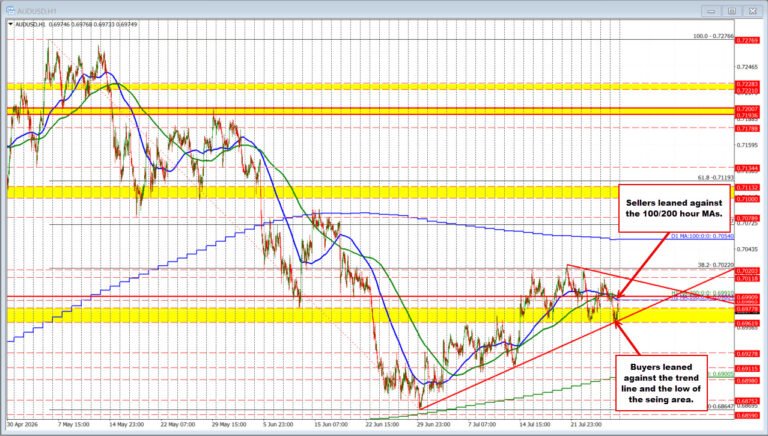Viewport: 768px width, 436px height.
Task: Click the 0.72465 axis price value
Action: coord(747,66)
